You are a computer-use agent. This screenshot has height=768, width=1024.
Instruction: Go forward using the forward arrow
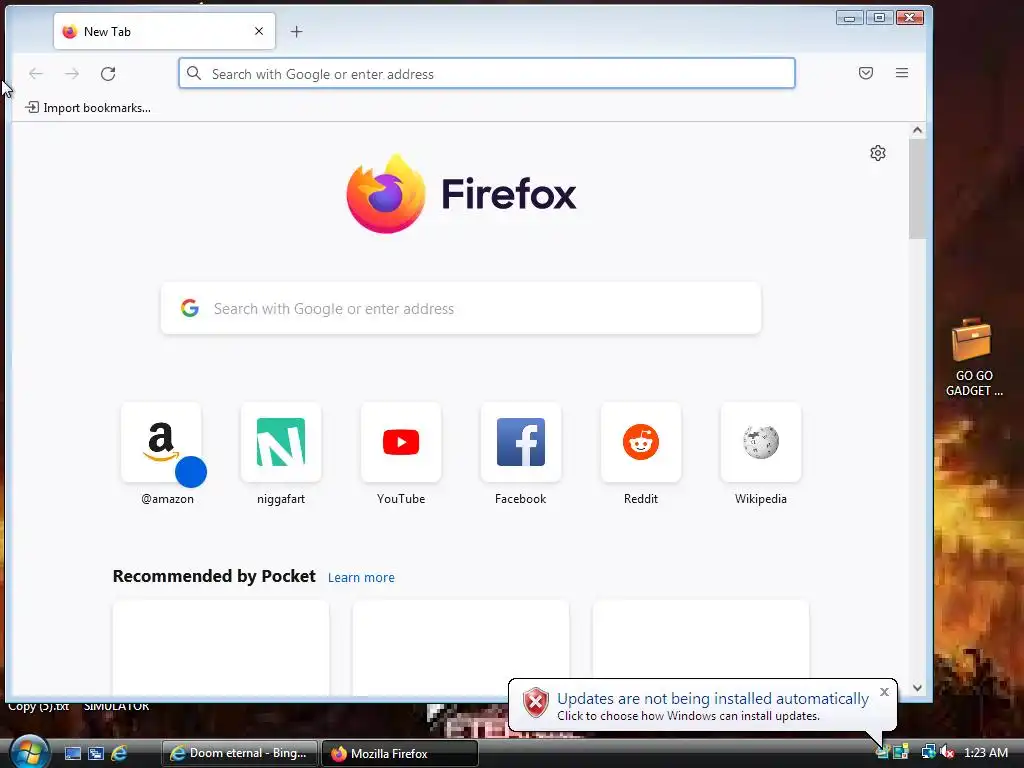72,74
